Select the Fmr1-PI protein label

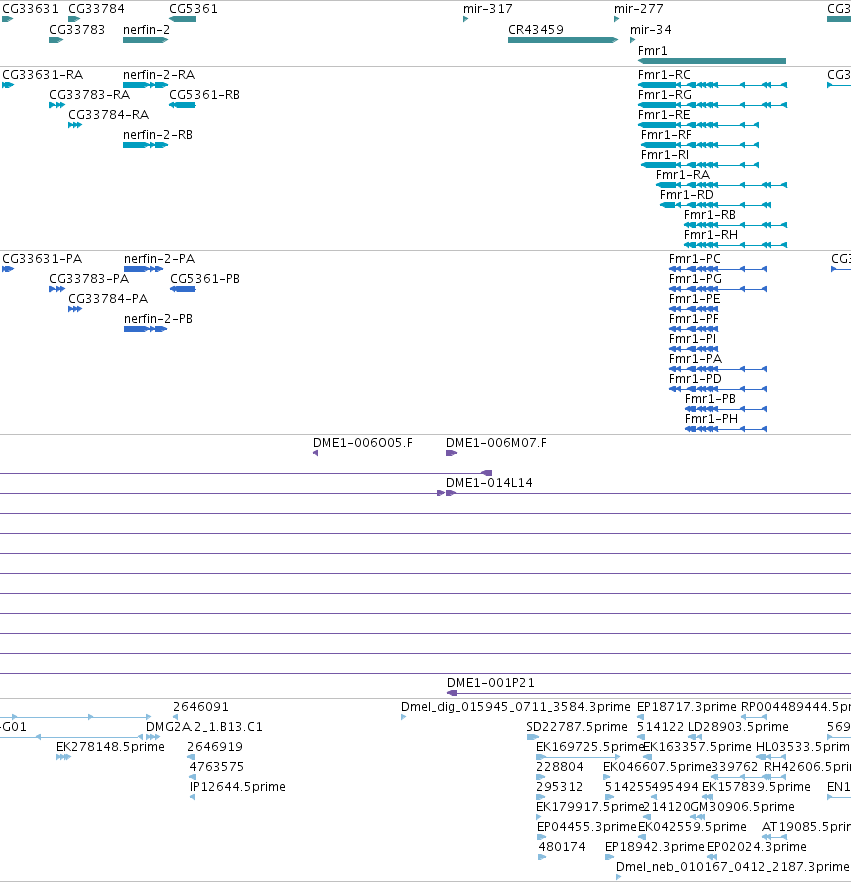[692, 339]
